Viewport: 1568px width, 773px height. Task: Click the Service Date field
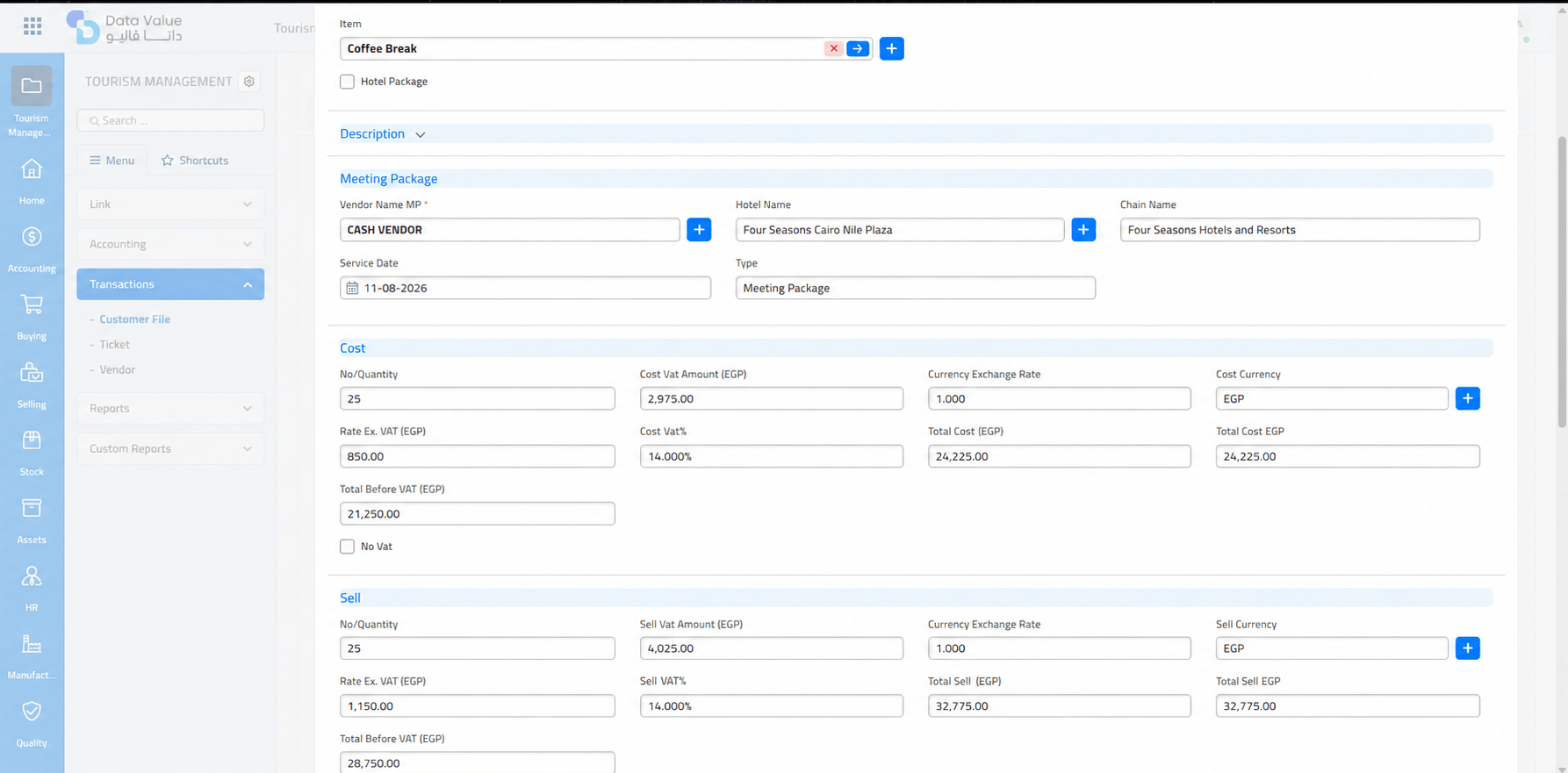click(x=525, y=288)
